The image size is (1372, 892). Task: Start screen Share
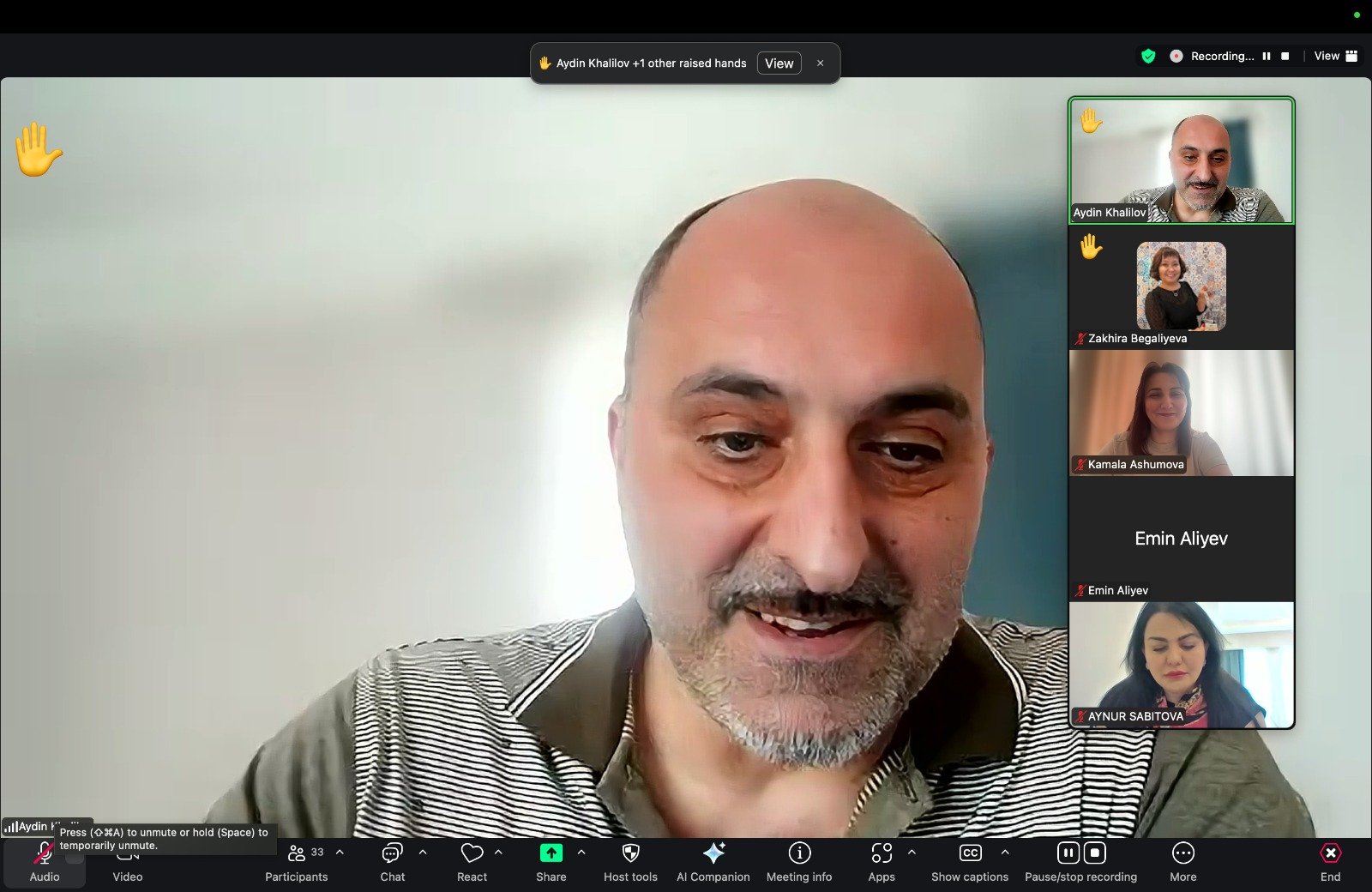pos(551,862)
